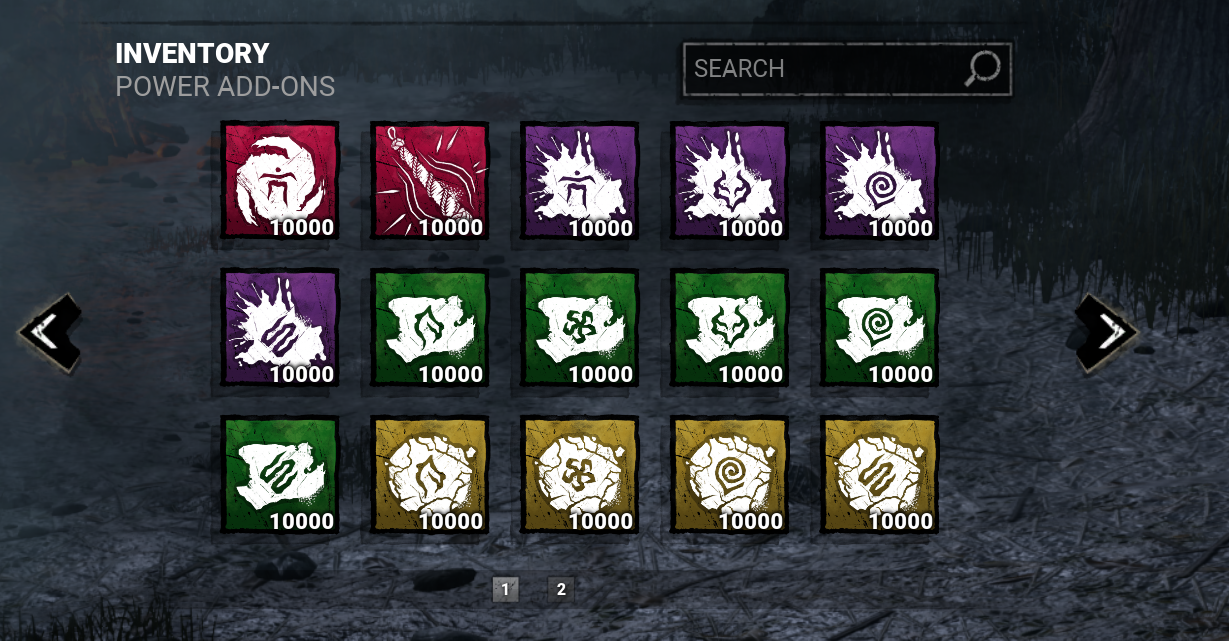Select inventory page 1 indicator
The height and width of the screenshot is (641, 1229).
(x=505, y=589)
